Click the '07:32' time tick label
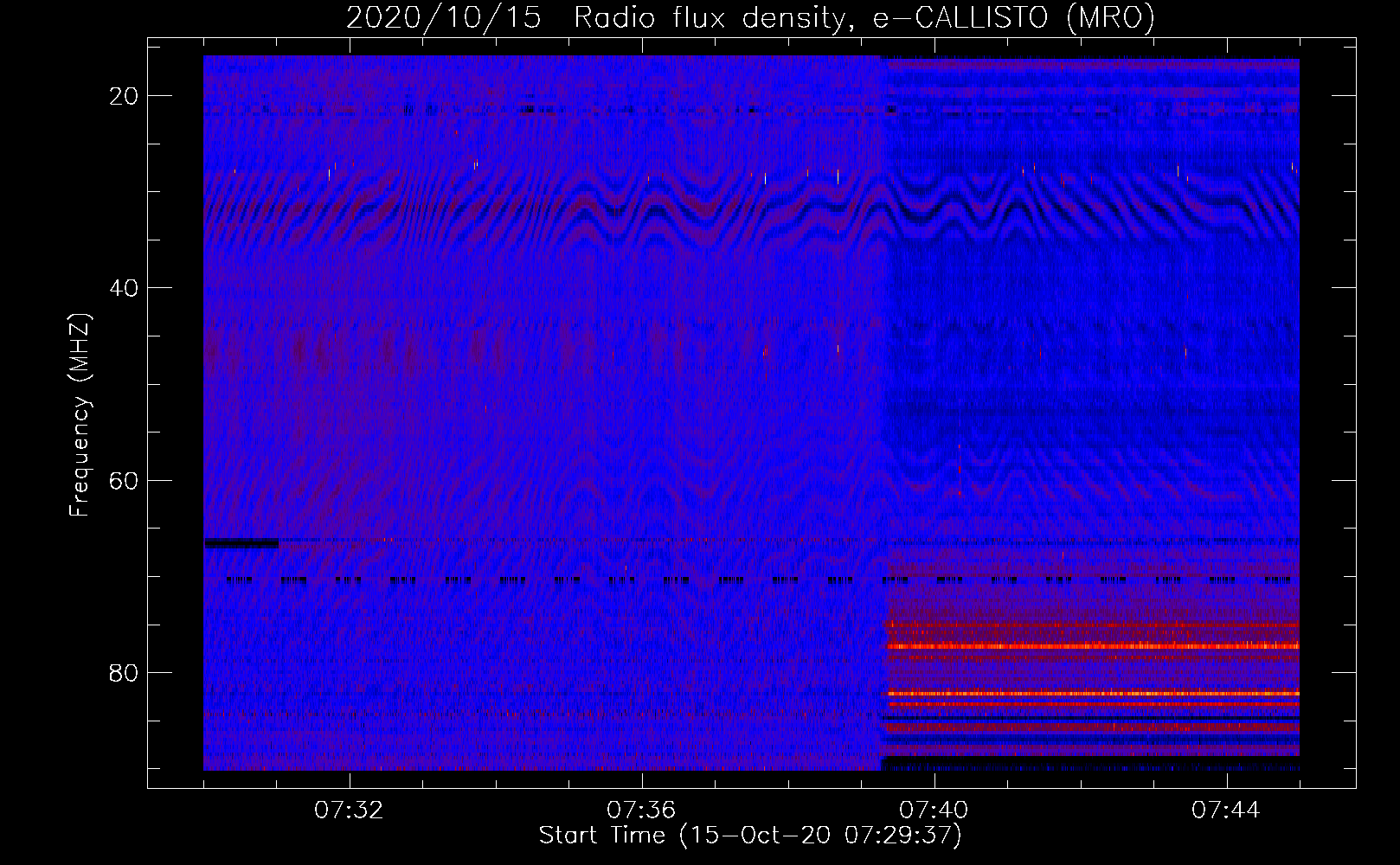The height and width of the screenshot is (865, 1400). [x=350, y=811]
